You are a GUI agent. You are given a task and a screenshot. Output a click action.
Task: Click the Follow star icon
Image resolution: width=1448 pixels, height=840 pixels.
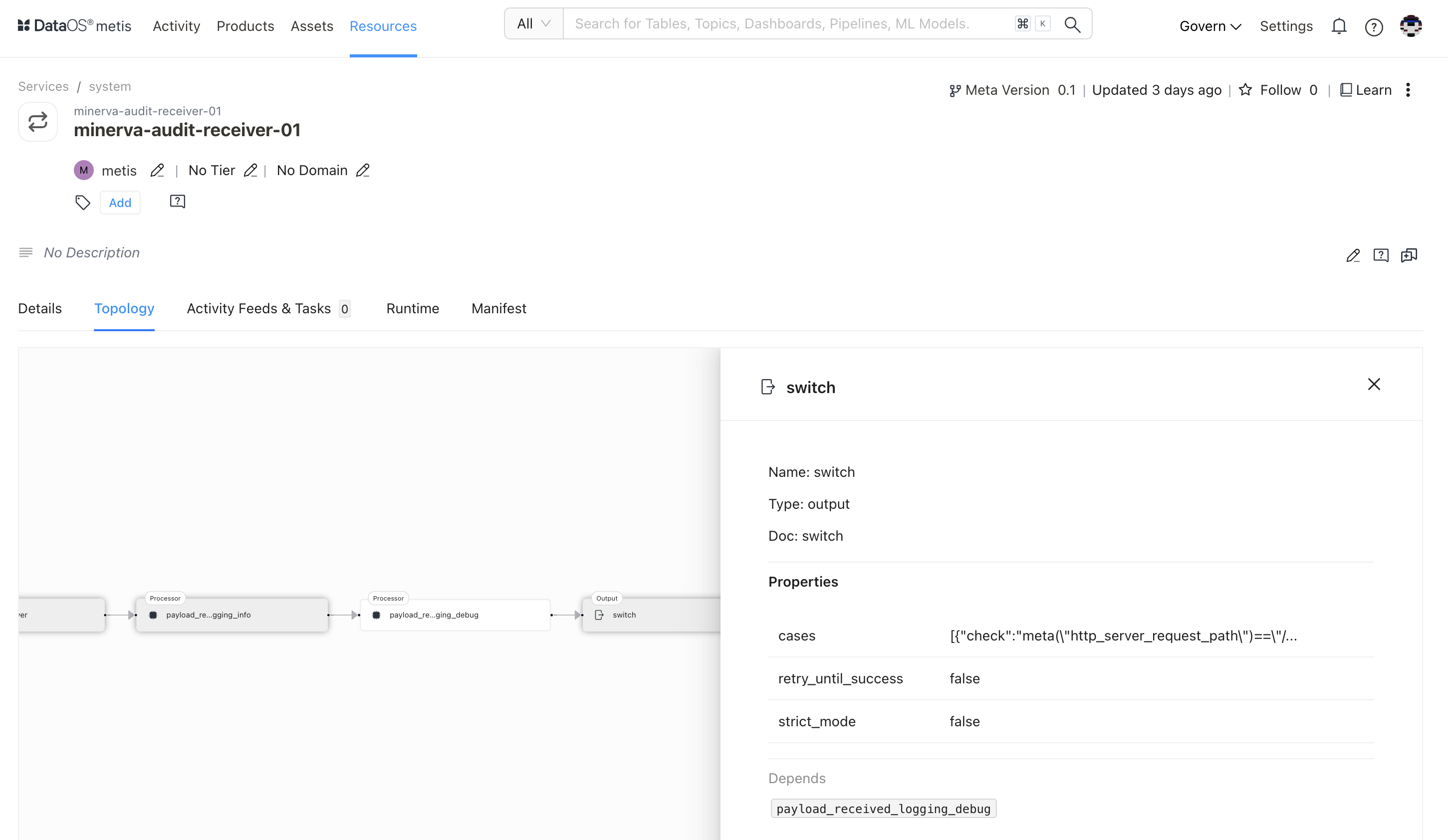coord(1245,90)
